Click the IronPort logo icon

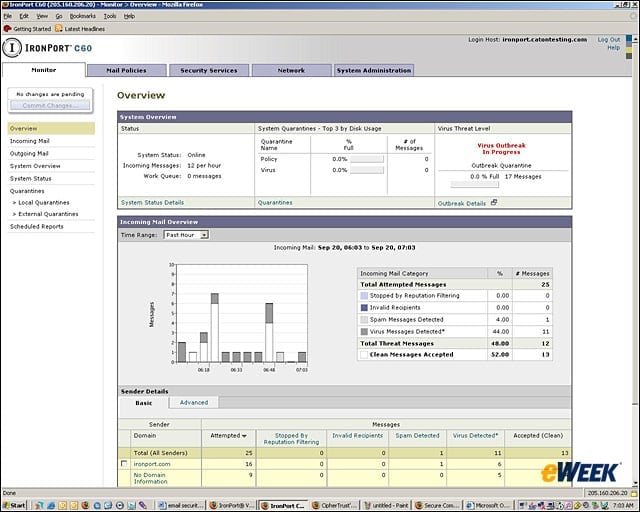click(12, 47)
